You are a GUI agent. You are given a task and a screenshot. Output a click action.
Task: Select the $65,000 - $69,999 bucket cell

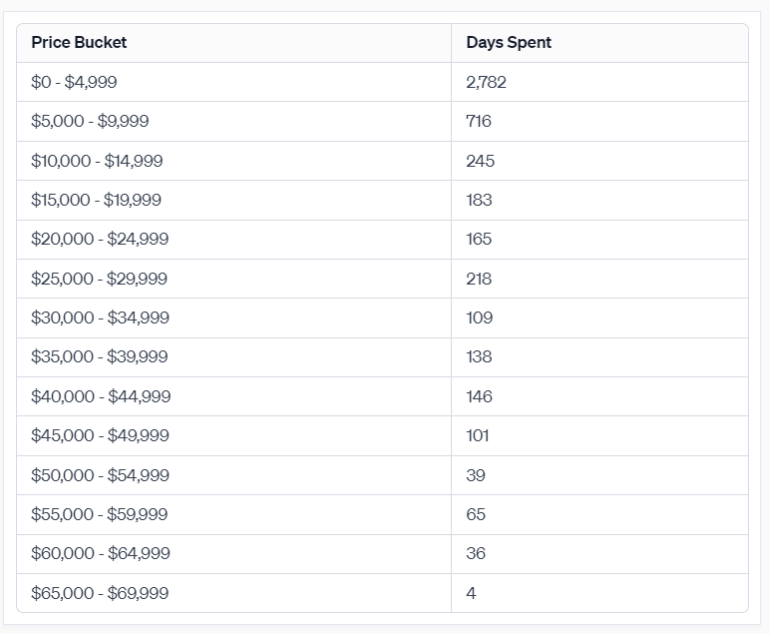coord(100,593)
